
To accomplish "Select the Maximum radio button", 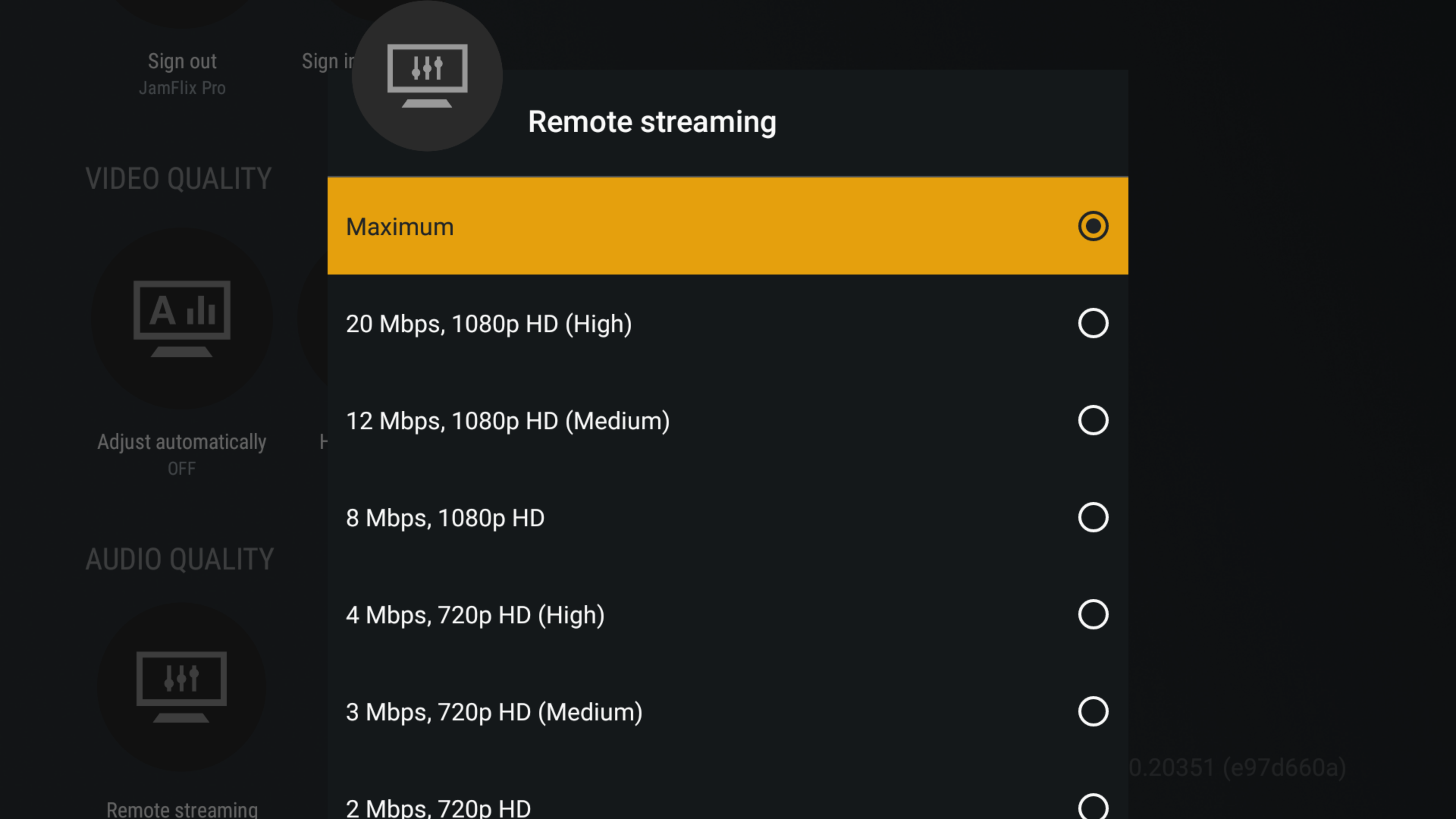I will 1093,226.
